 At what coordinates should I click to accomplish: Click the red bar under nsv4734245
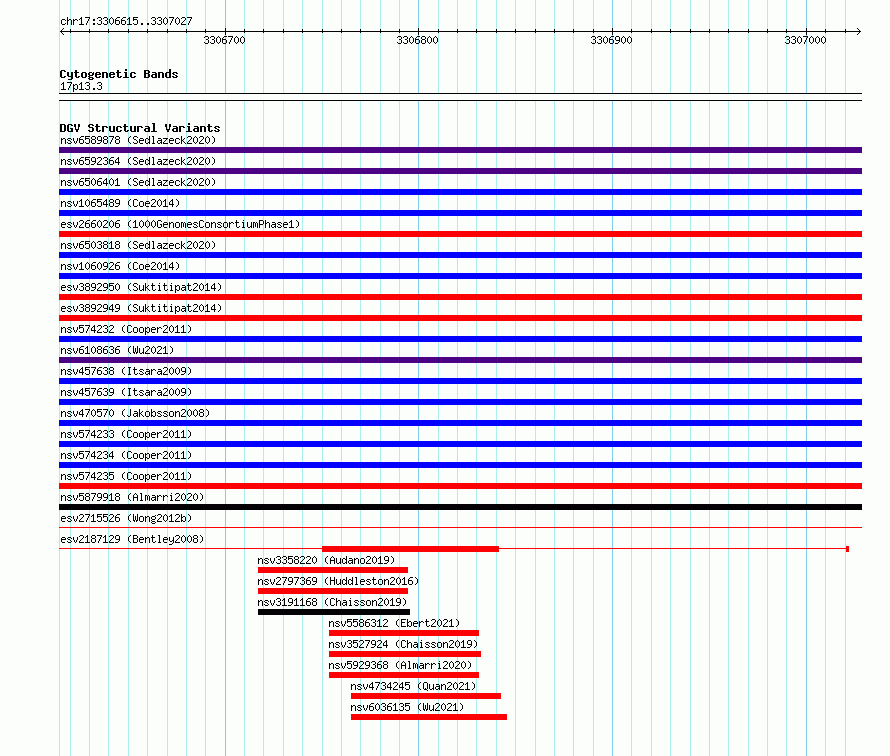[426, 696]
